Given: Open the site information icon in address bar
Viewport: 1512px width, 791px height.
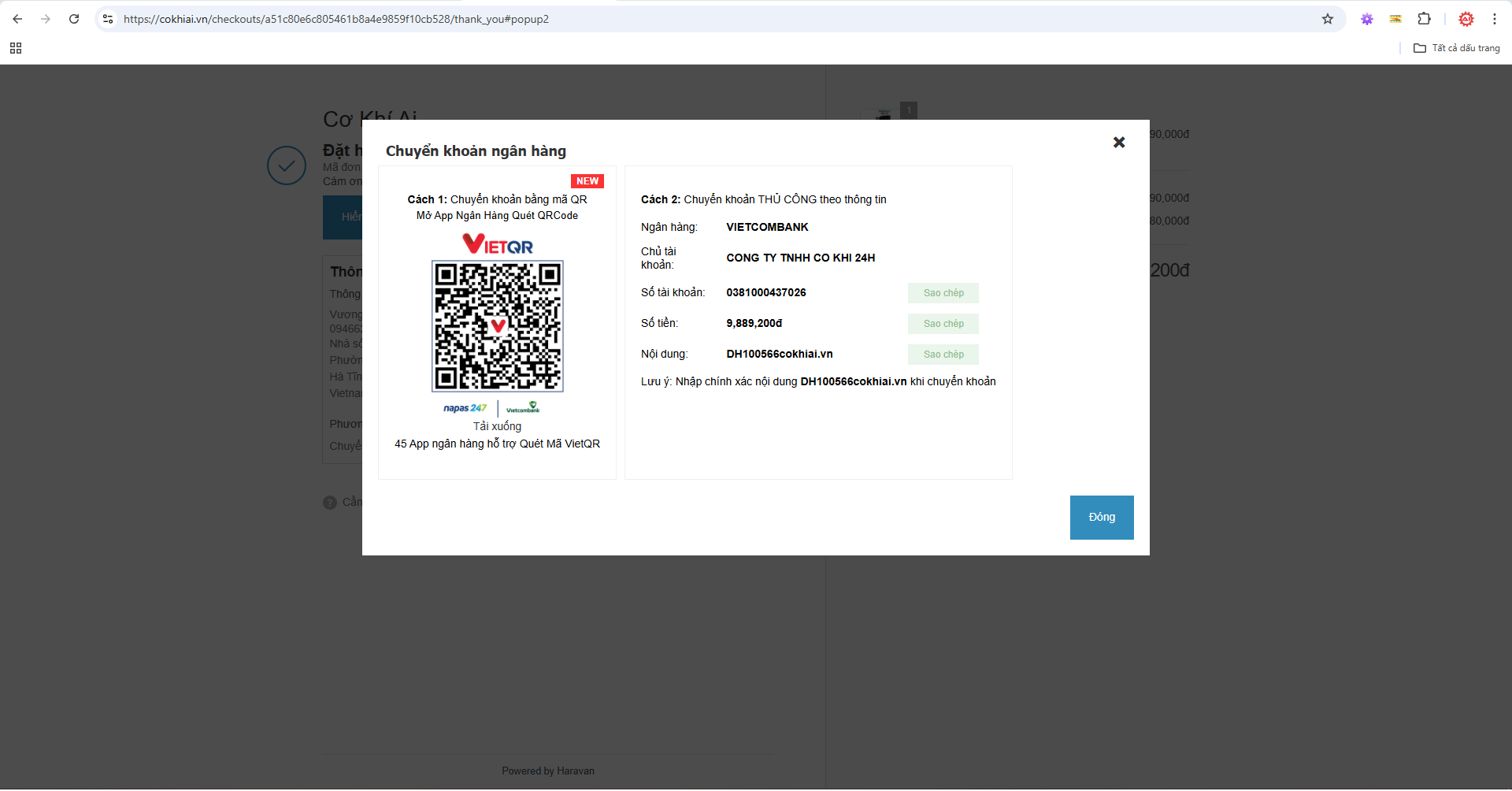Looking at the screenshot, I should click(x=108, y=19).
